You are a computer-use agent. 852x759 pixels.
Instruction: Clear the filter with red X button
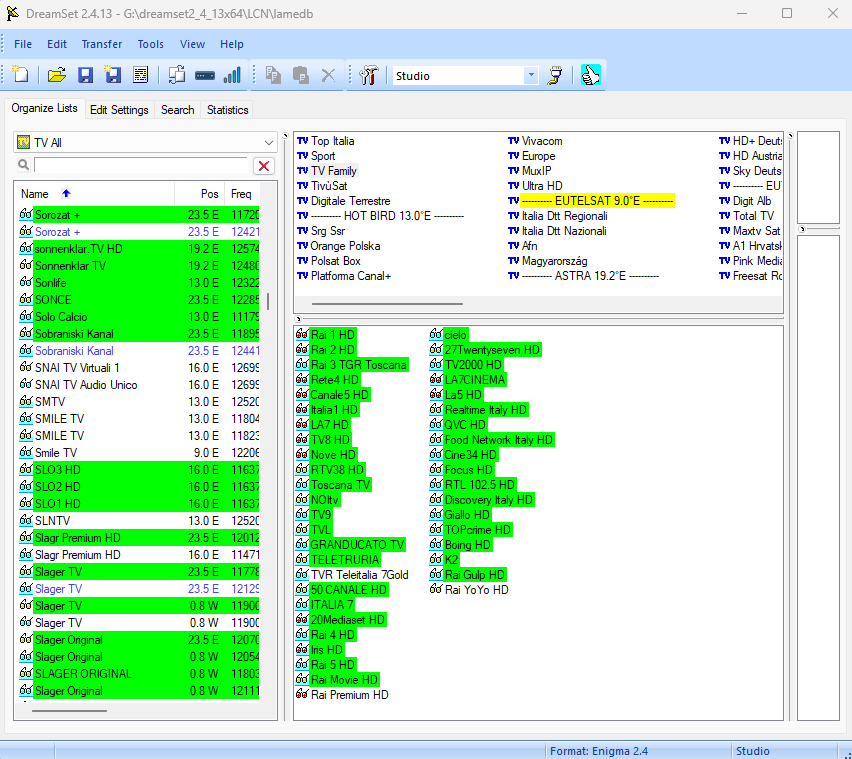click(x=264, y=166)
